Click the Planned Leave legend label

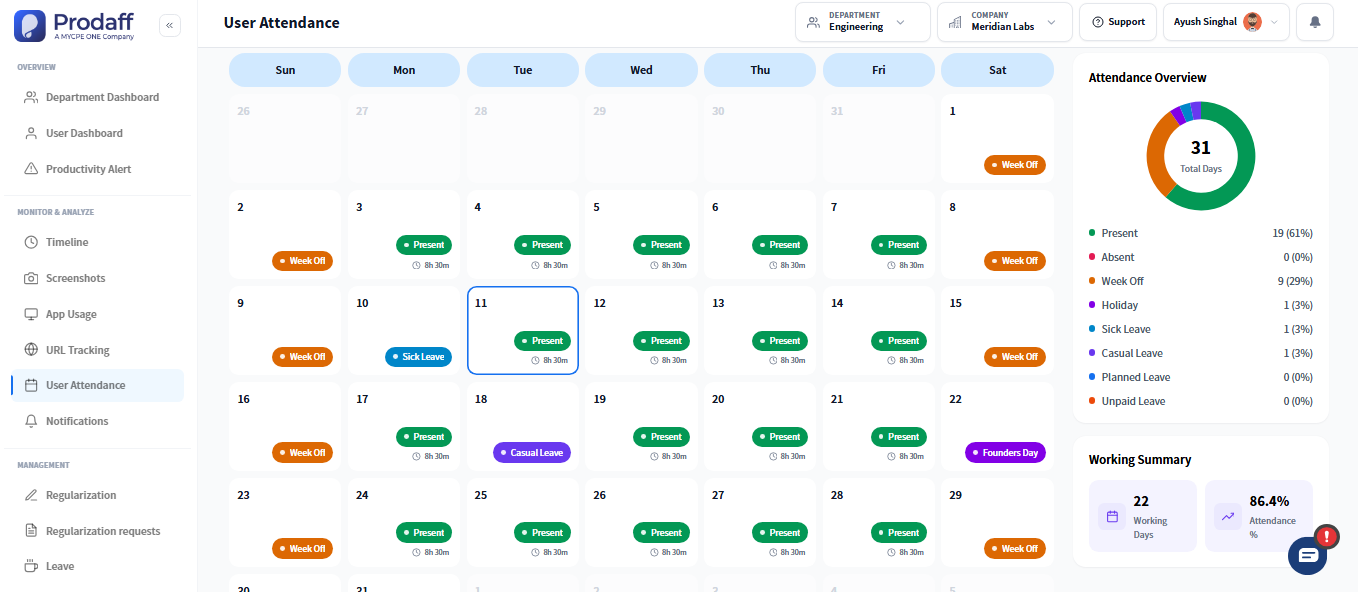point(1136,377)
